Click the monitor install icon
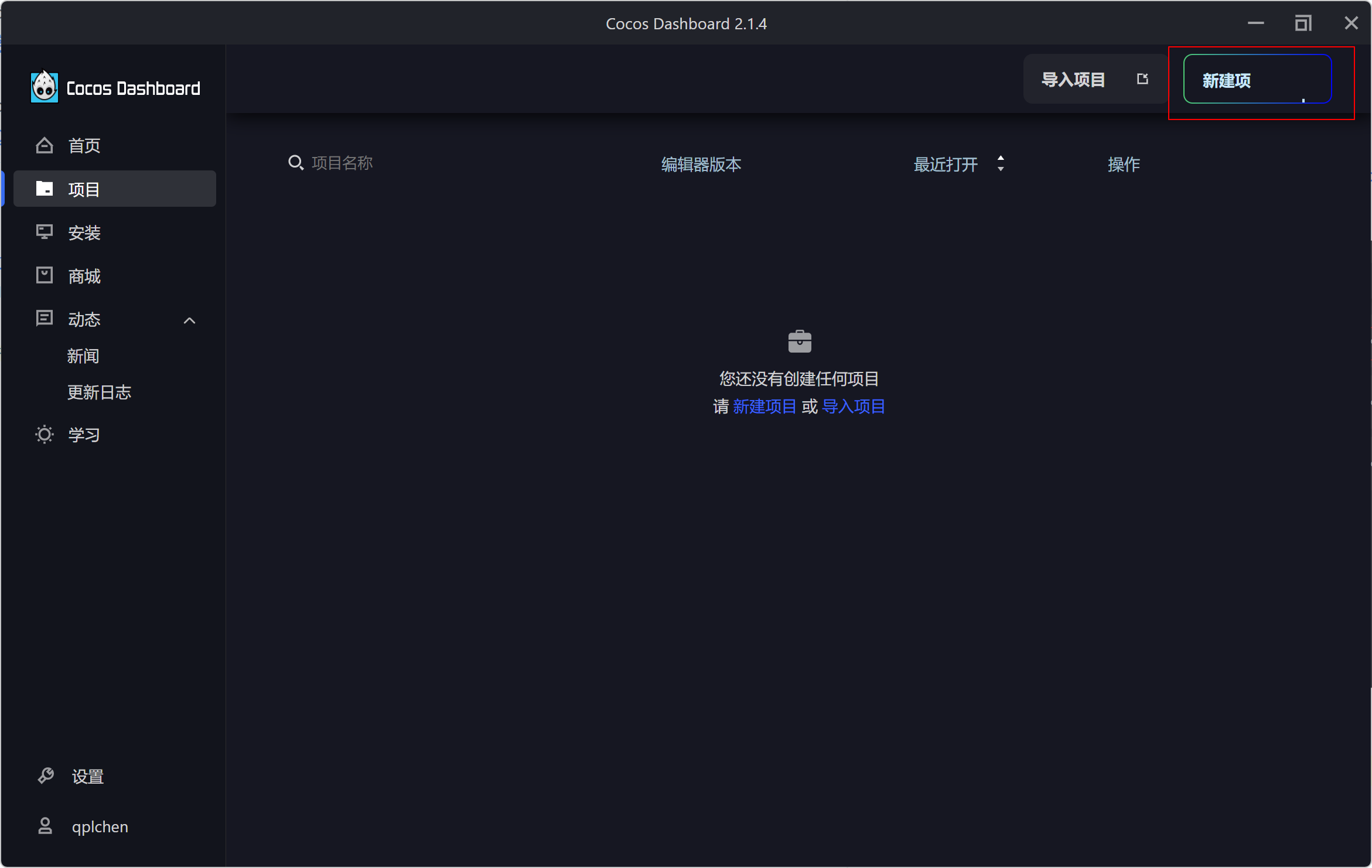Screen dimensions: 1372x868 [x=45, y=233]
